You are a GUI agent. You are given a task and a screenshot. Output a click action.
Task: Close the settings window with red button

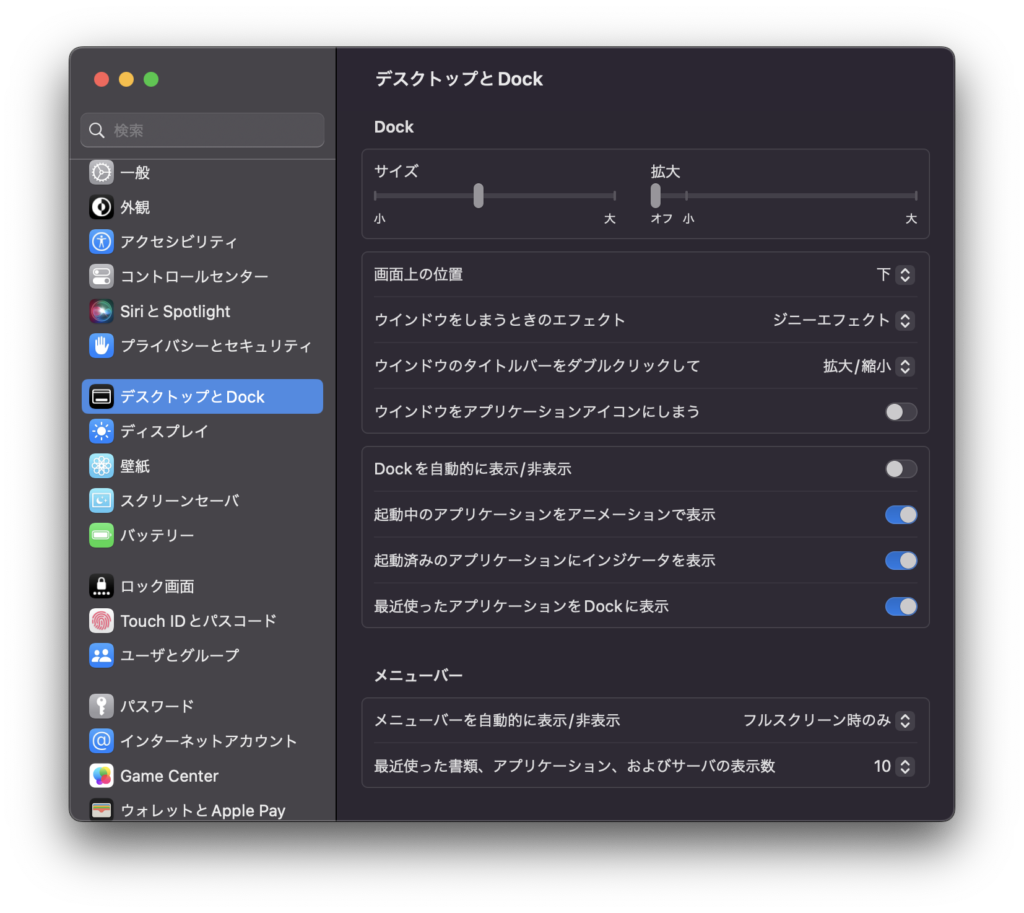(101, 79)
